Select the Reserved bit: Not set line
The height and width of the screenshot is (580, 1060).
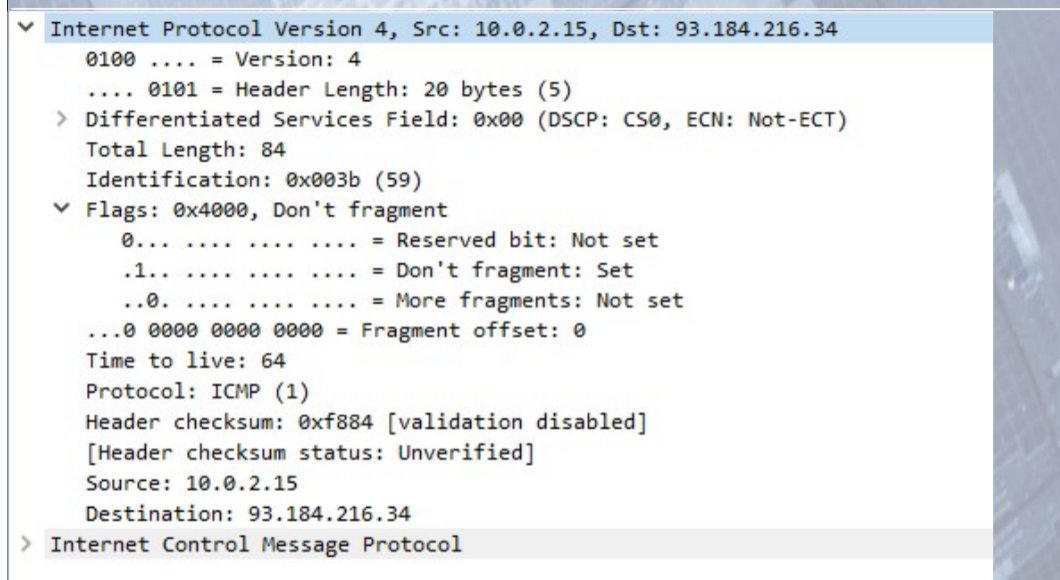(x=389, y=240)
